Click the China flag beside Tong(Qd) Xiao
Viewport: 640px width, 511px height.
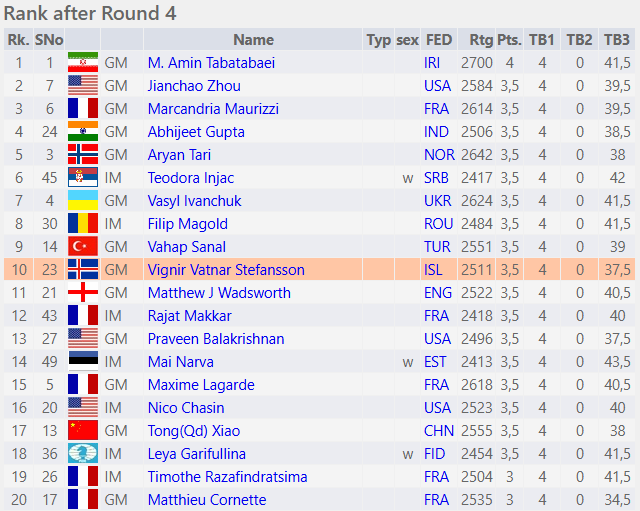(x=82, y=430)
